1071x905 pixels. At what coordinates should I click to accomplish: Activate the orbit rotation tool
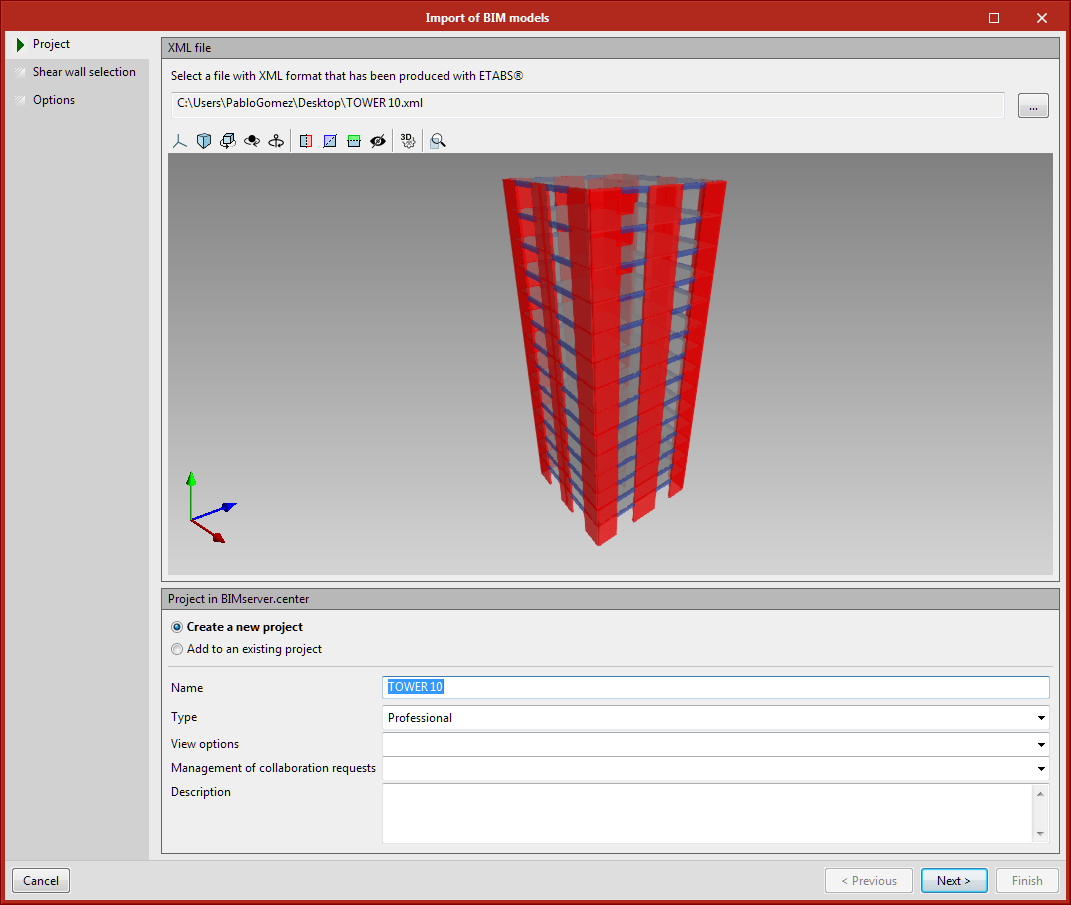228,141
